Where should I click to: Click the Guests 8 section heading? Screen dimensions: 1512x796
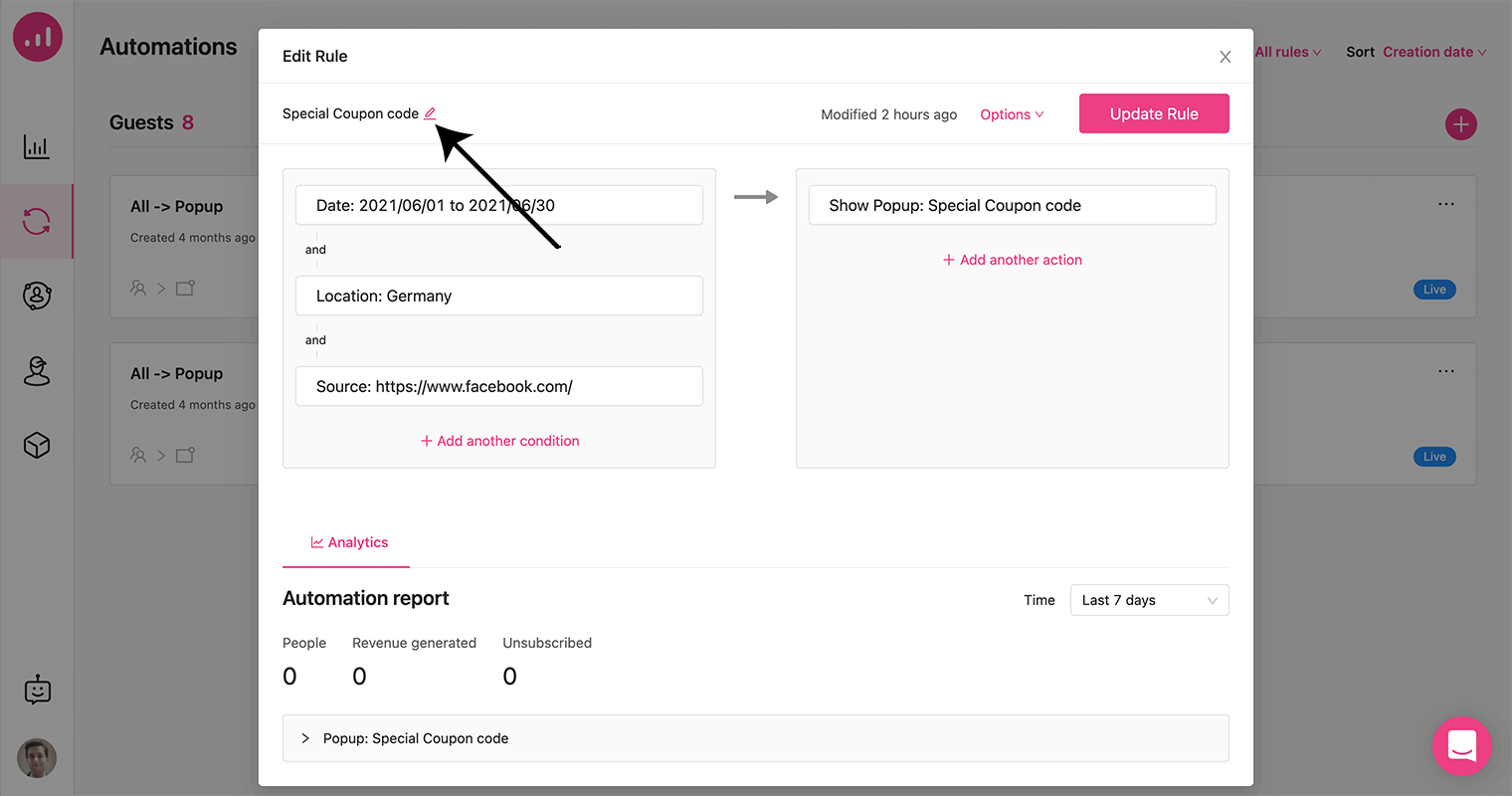coord(151,122)
